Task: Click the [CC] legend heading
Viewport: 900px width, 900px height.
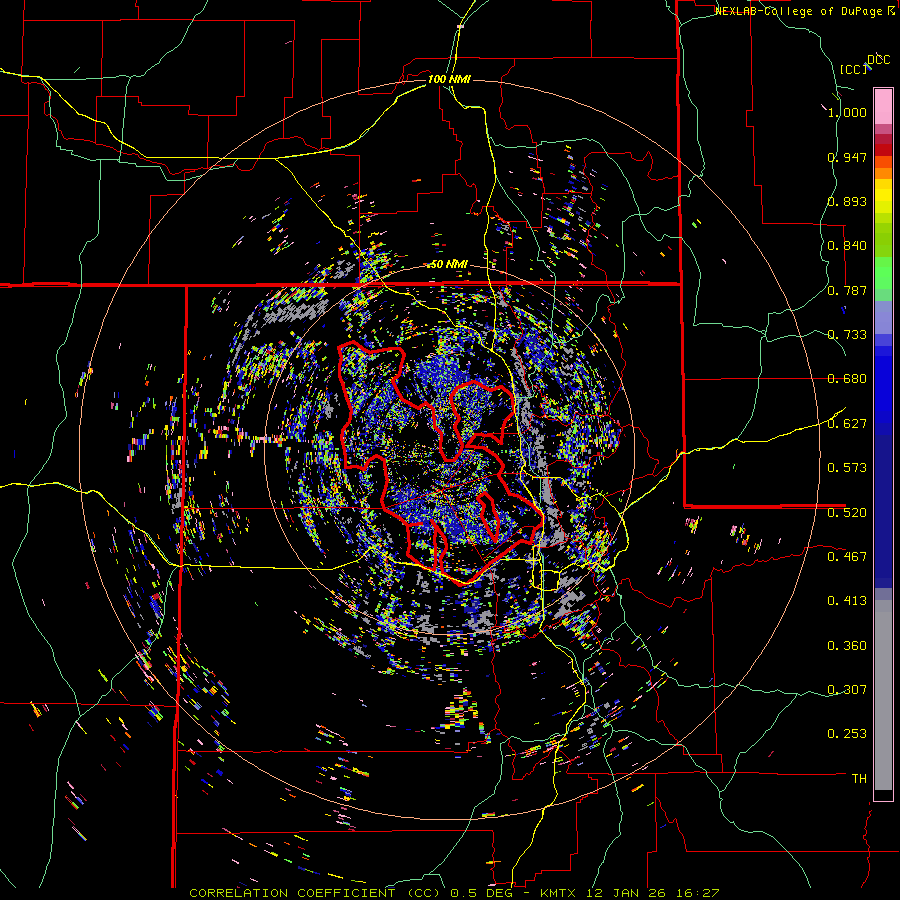Action: [854, 69]
